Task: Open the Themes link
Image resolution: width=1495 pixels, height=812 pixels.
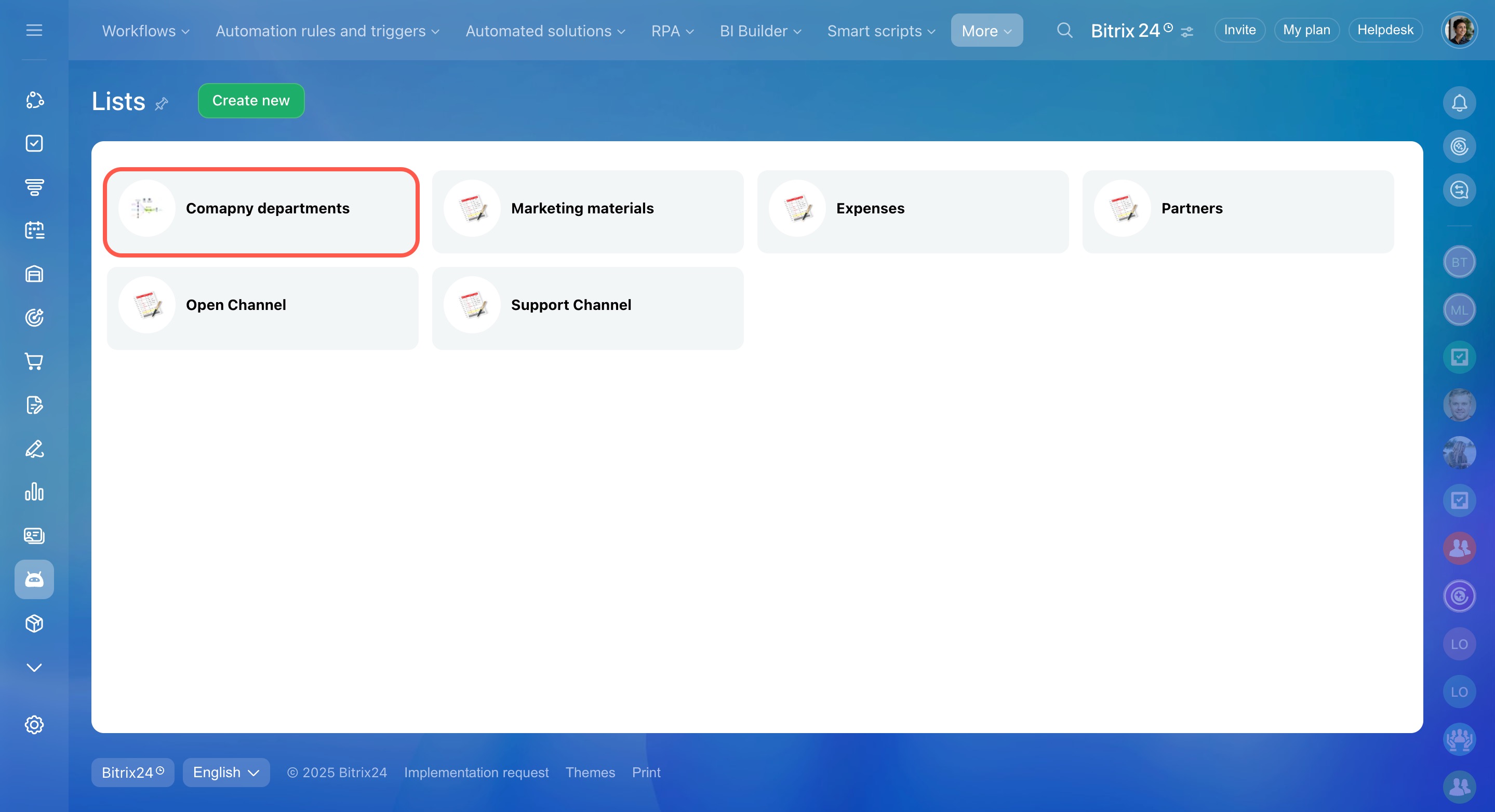Action: click(x=590, y=772)
